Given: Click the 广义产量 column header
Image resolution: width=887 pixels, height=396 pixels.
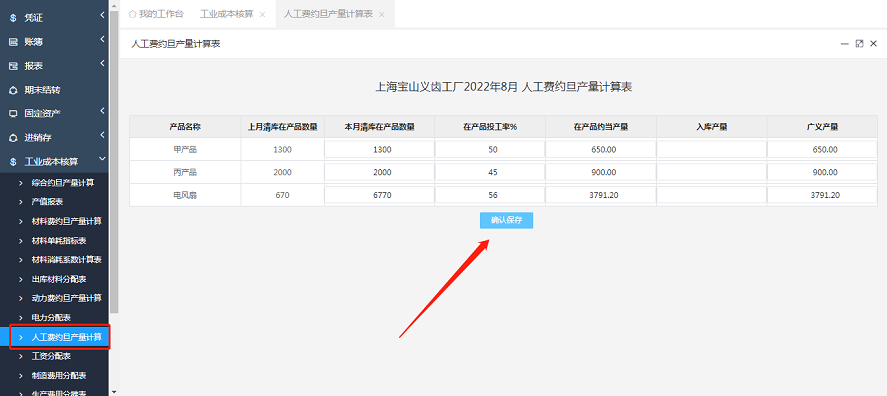Looking at the screenshot, I should [x=823, y=127].
